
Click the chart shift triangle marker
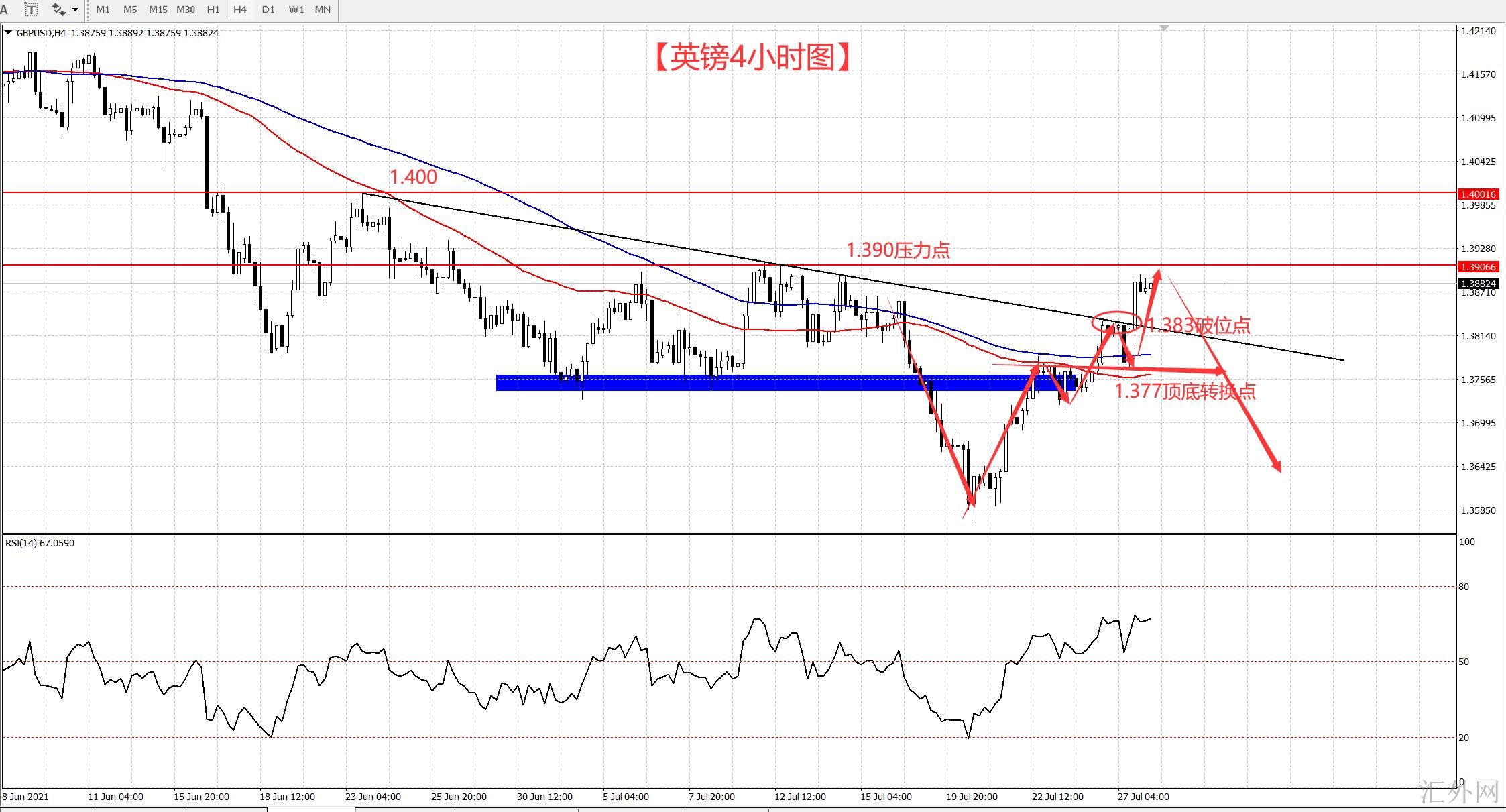[x=1164, y=27]
